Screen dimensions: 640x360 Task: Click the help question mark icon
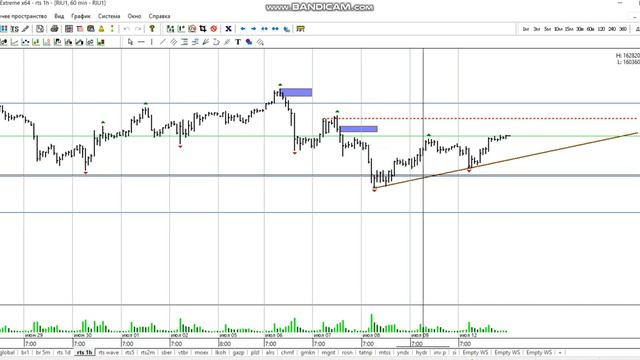pyautogui.click(x=152, y=29)
